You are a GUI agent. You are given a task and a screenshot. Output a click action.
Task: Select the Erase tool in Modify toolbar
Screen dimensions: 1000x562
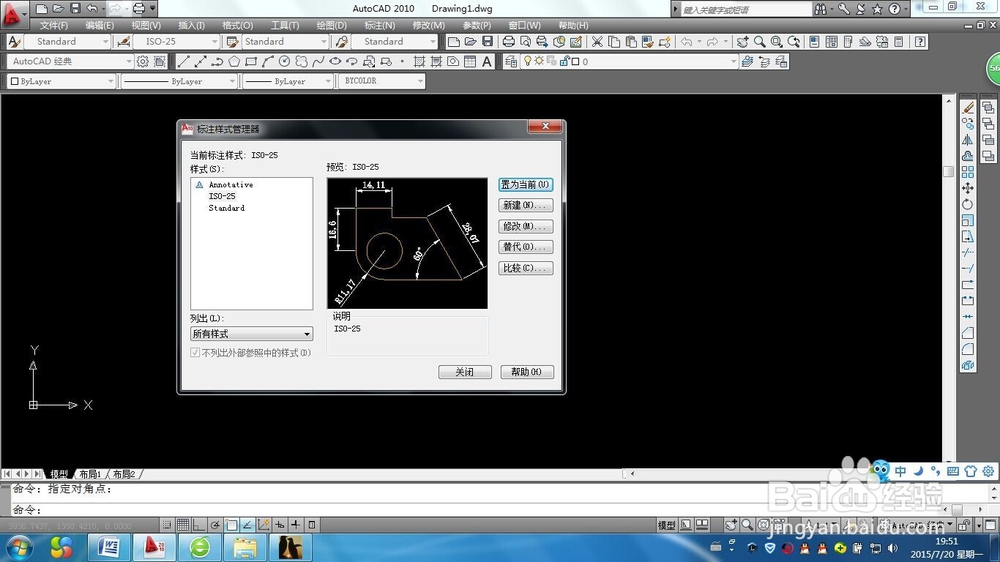click(968, 107)
